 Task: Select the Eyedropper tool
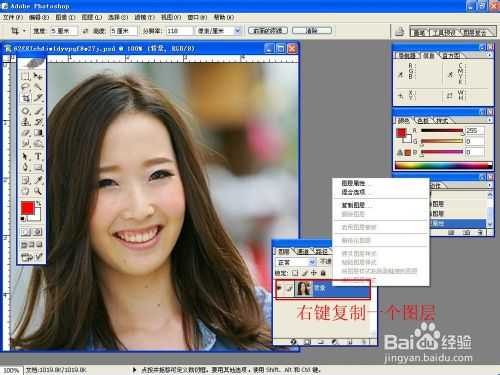click(x=38, y=180)
